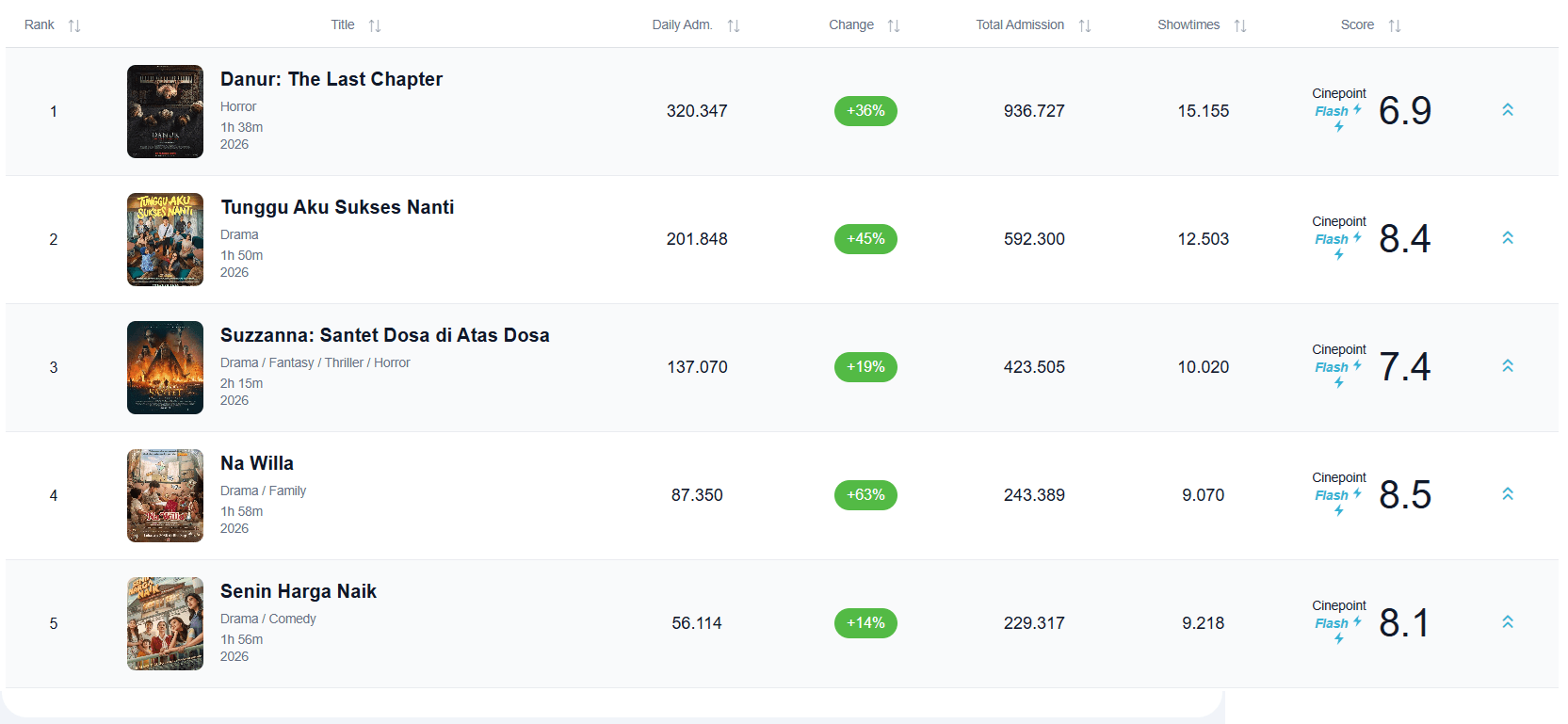Click Senin Harga Naik poster thumbnail
The height and width of the screenshot is (724, 1568).
[x=165, y=623]
